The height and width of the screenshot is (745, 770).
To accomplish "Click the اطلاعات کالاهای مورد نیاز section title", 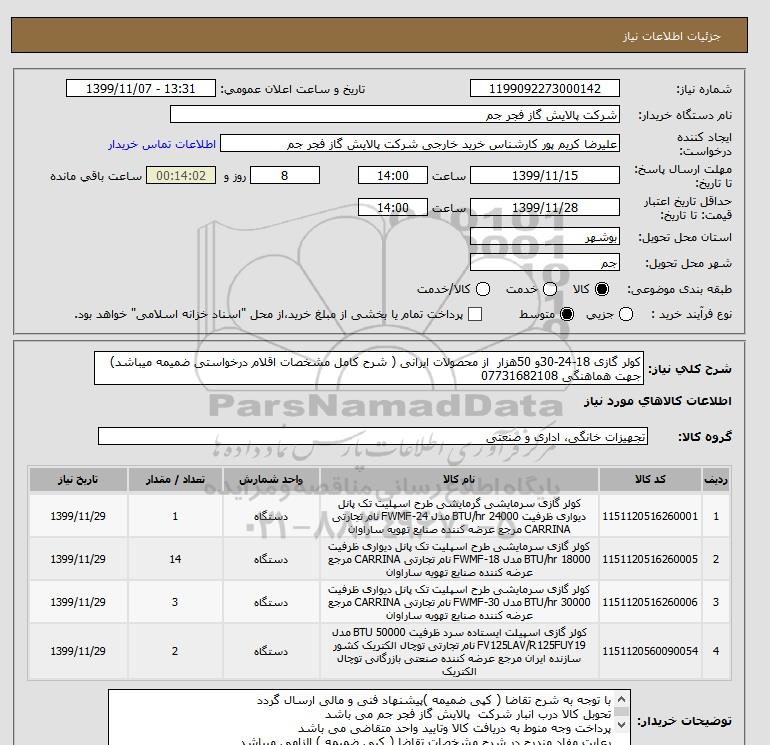I will 658,401.
